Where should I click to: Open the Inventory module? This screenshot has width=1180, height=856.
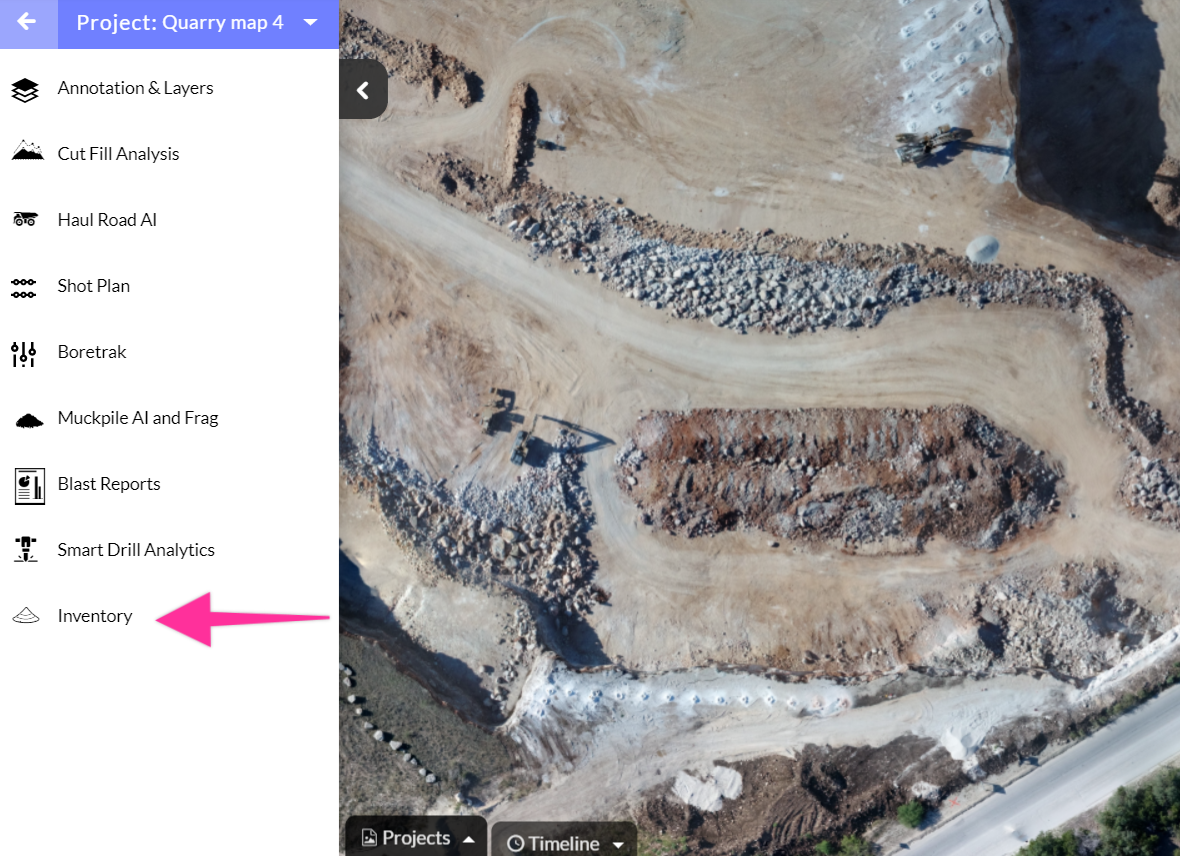pyautogui.click(x=95, y=616)
